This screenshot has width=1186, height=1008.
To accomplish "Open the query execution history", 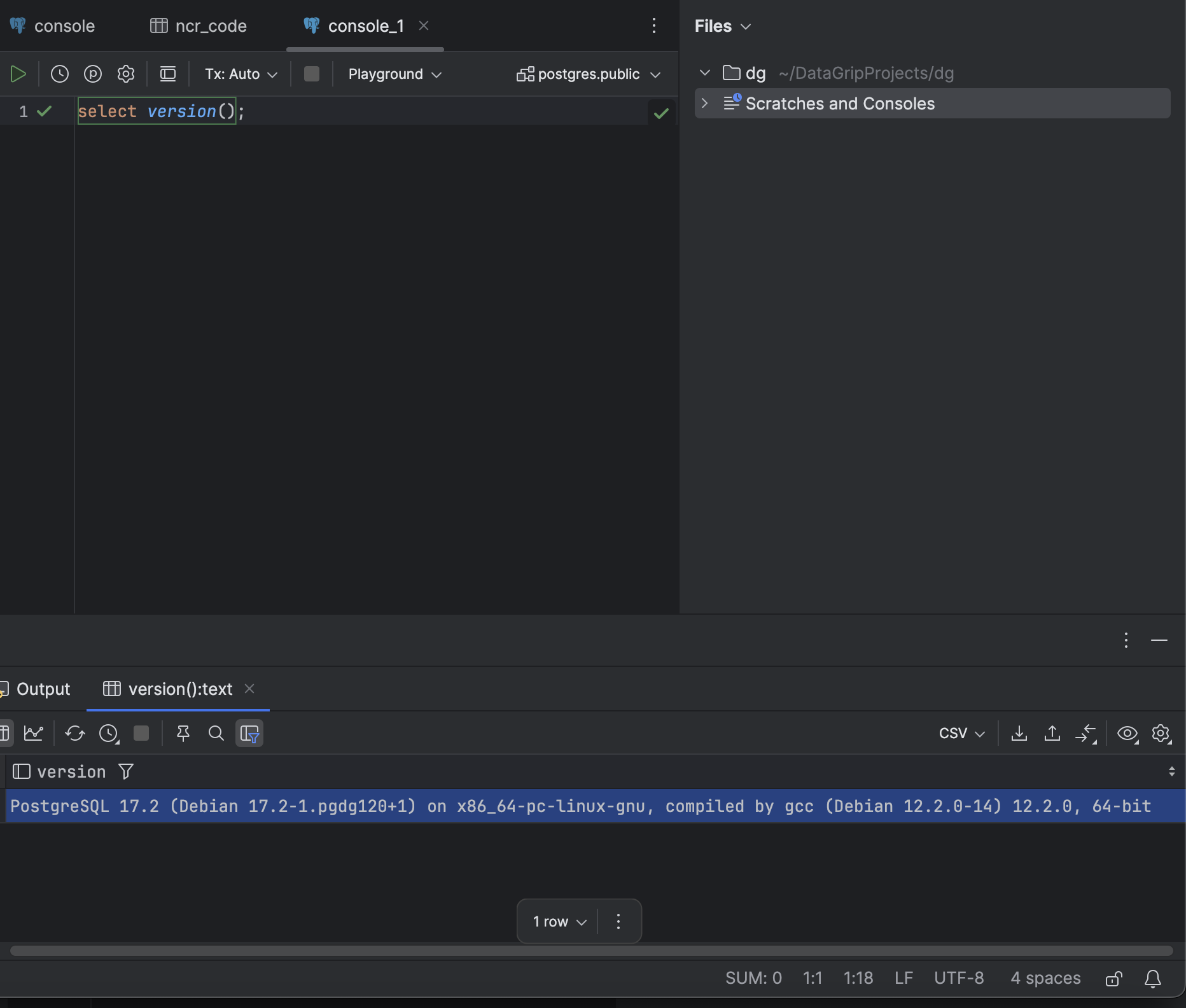I will coord(59,73).
